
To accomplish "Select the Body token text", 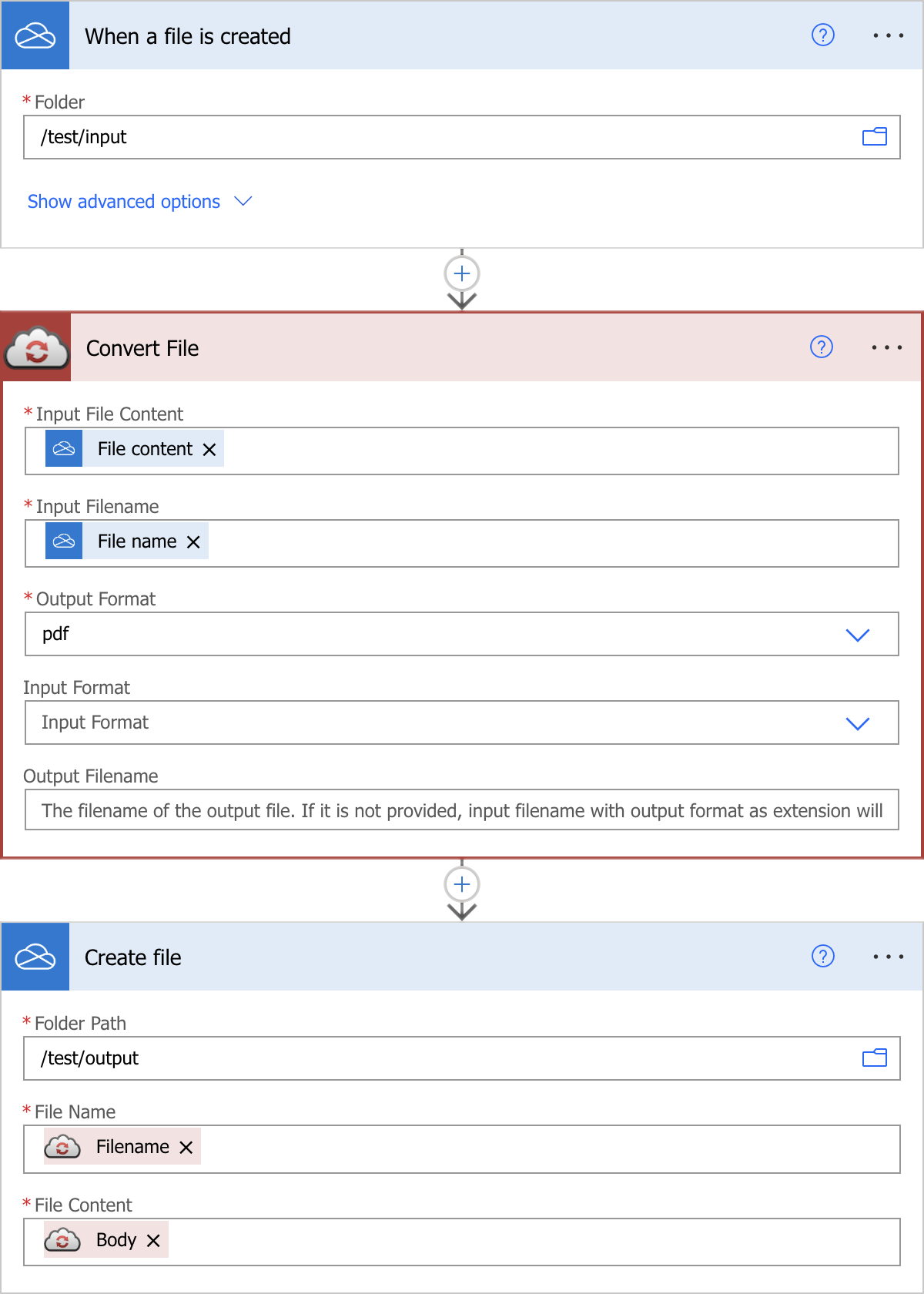I will pos(116,1240).
